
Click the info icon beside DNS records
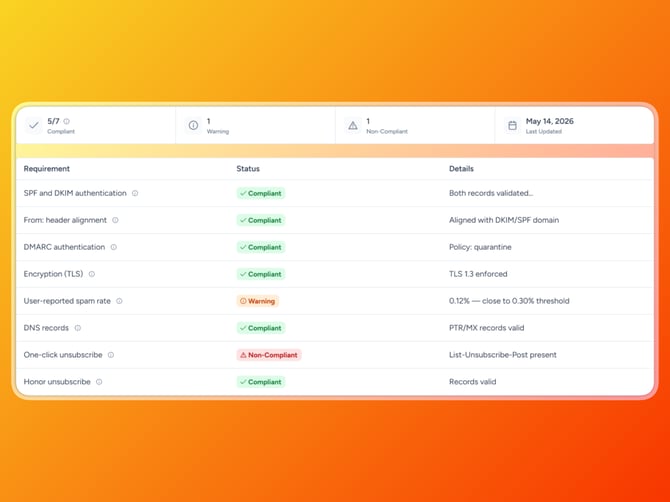click(78, 328)
